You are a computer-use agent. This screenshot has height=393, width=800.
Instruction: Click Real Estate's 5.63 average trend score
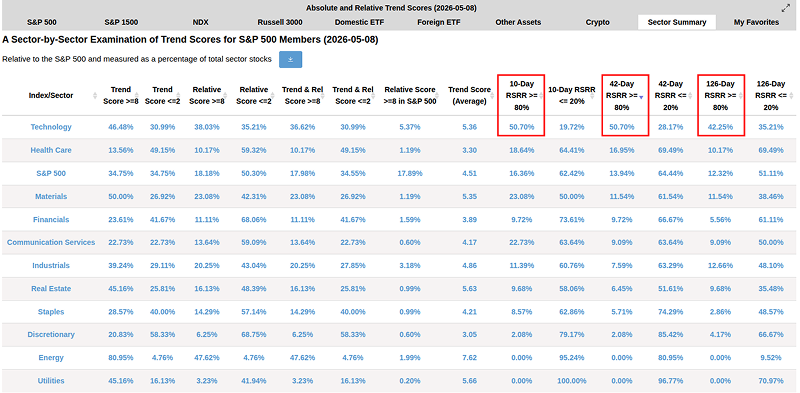tap(469, 289)
